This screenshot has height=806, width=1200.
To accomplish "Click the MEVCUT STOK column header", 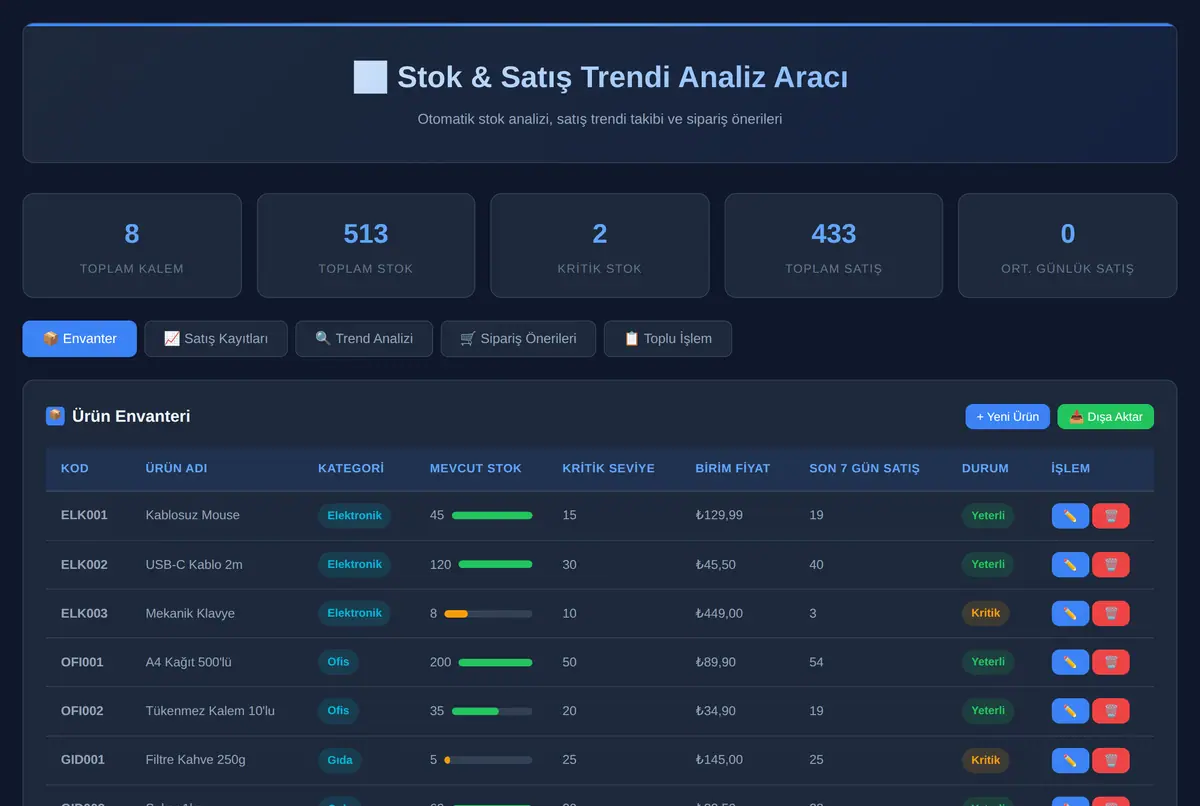I will pyautogui.click(x=476, y=469).
